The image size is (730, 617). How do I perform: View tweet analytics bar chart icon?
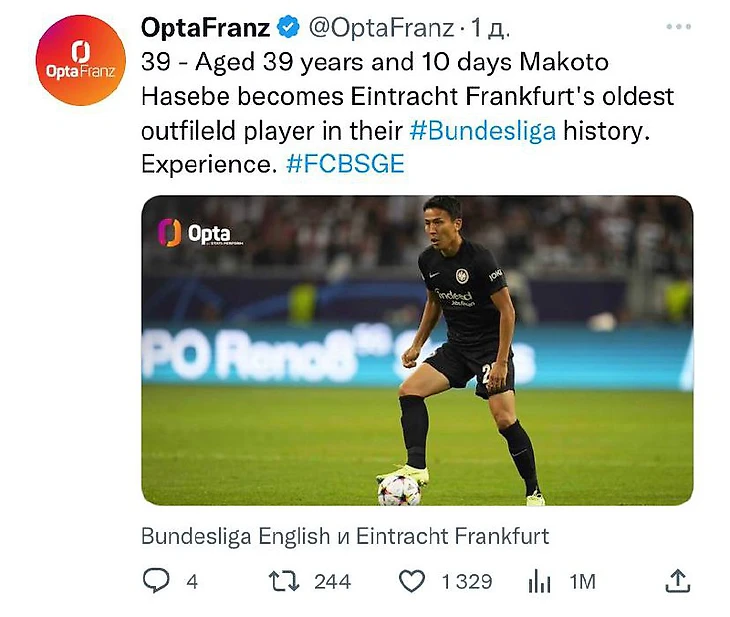(x=539, y=581)
